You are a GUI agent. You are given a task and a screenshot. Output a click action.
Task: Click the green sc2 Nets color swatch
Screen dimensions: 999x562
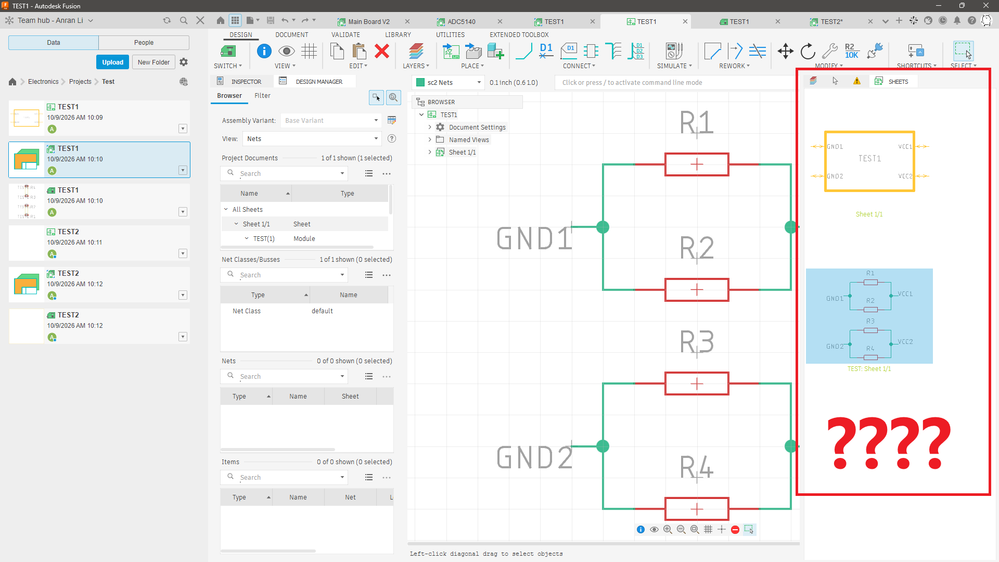420,82
